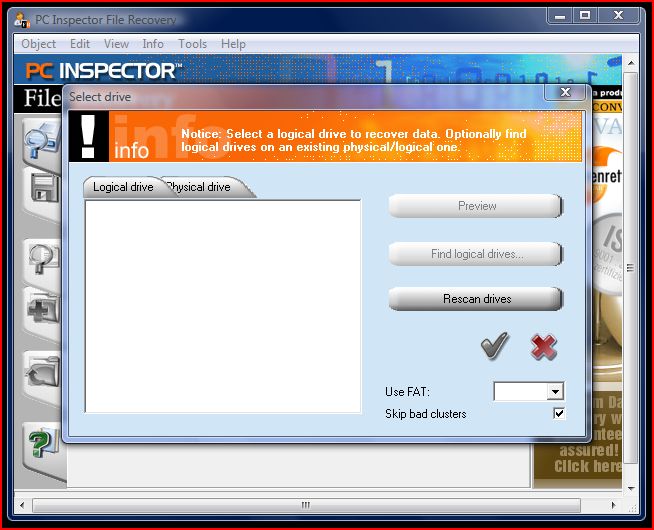Open the Edit menu
The height and width of the screenshot is (530, 654).
tap(80, 44)
